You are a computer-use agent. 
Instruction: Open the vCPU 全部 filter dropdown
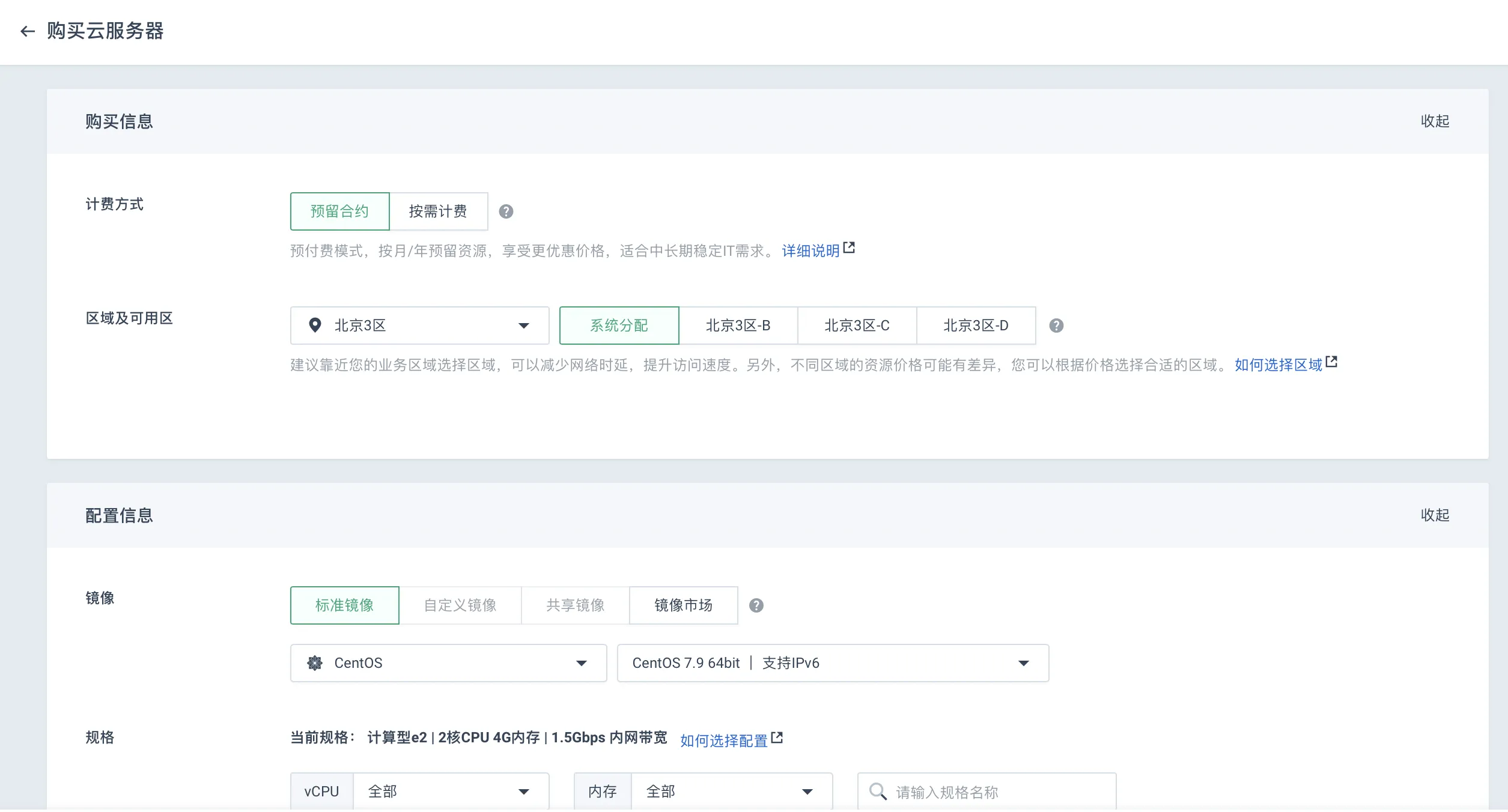pos(449,792)
